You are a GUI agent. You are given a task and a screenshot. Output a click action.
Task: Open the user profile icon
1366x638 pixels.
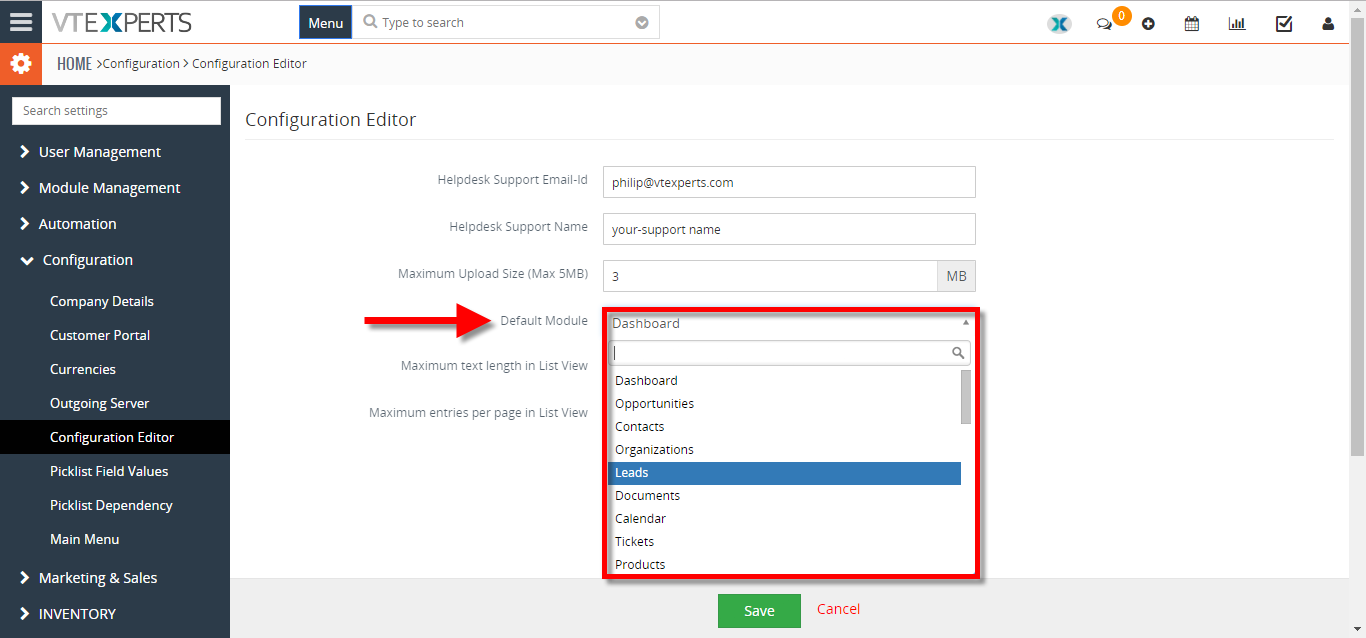pyautogui.click(x=1328, y=24)
